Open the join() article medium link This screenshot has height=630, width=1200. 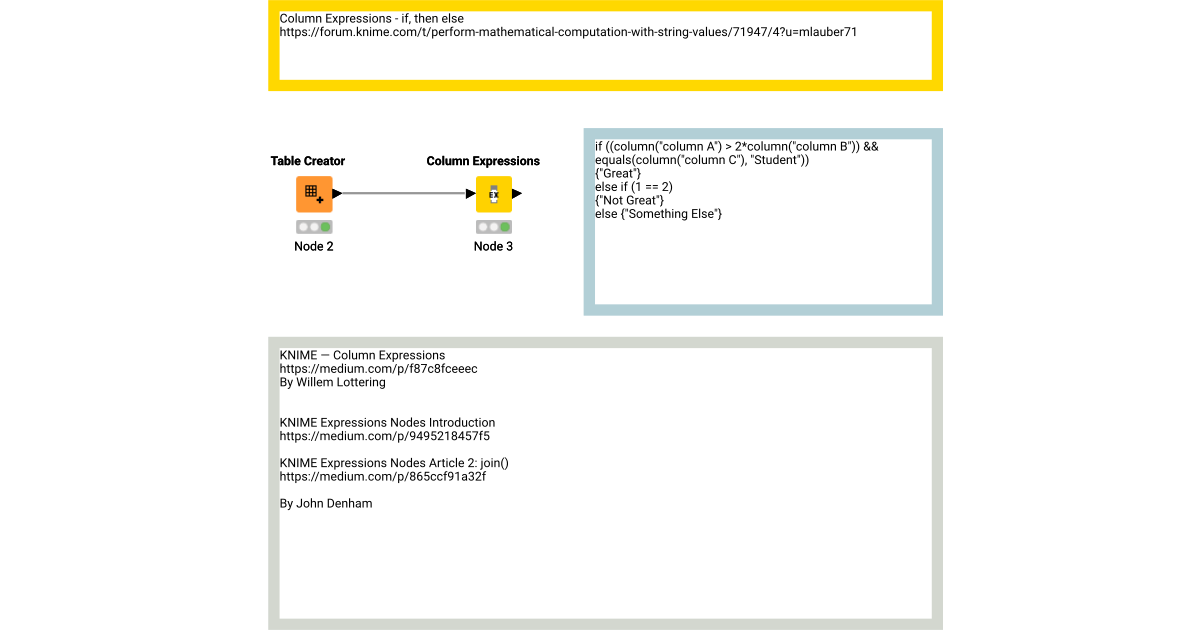[x=382, y=476]
